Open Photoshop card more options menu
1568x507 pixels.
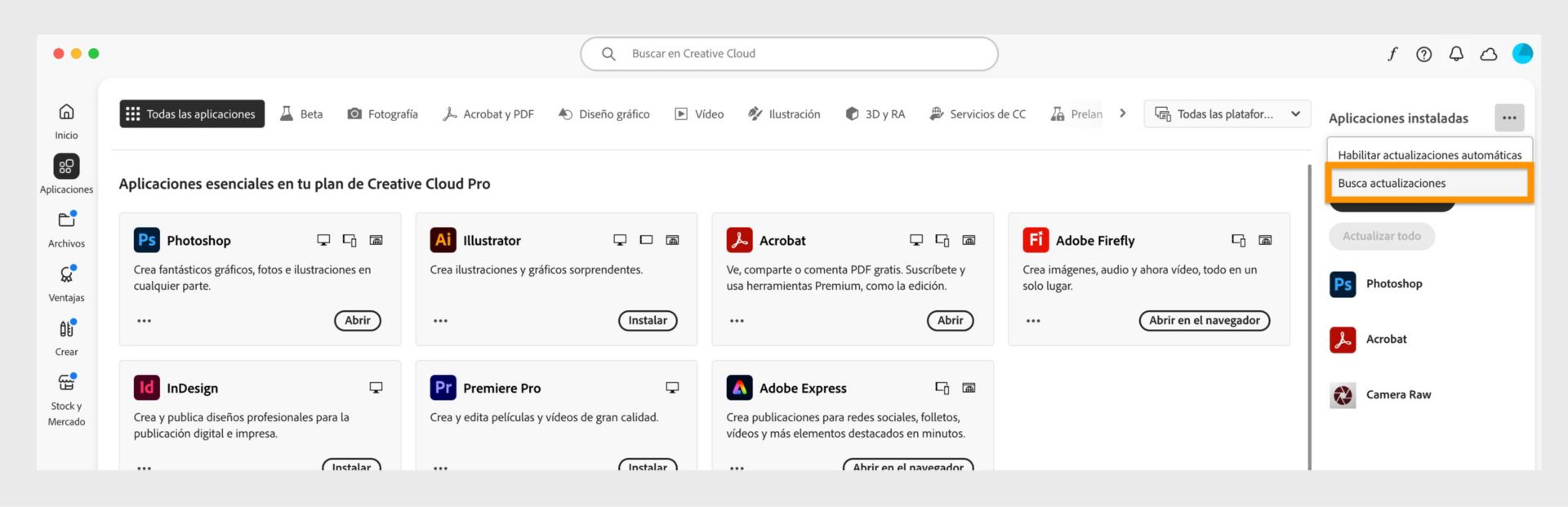(145, 321)
